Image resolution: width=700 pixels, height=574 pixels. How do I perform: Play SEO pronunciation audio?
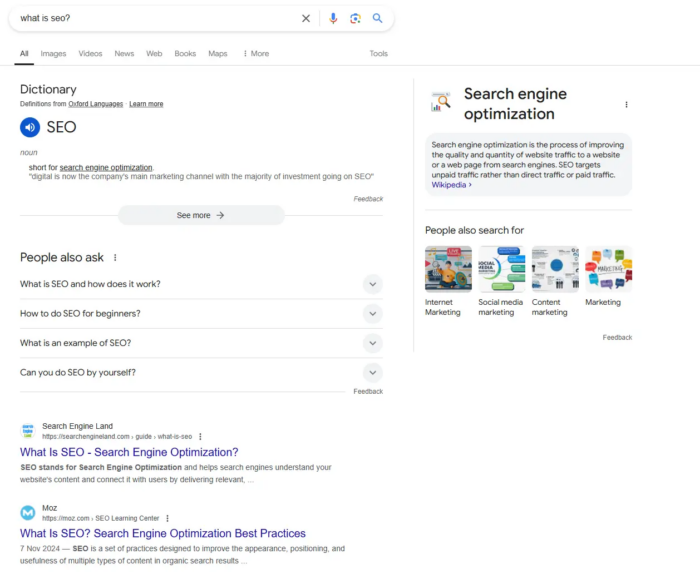point(30,127)
